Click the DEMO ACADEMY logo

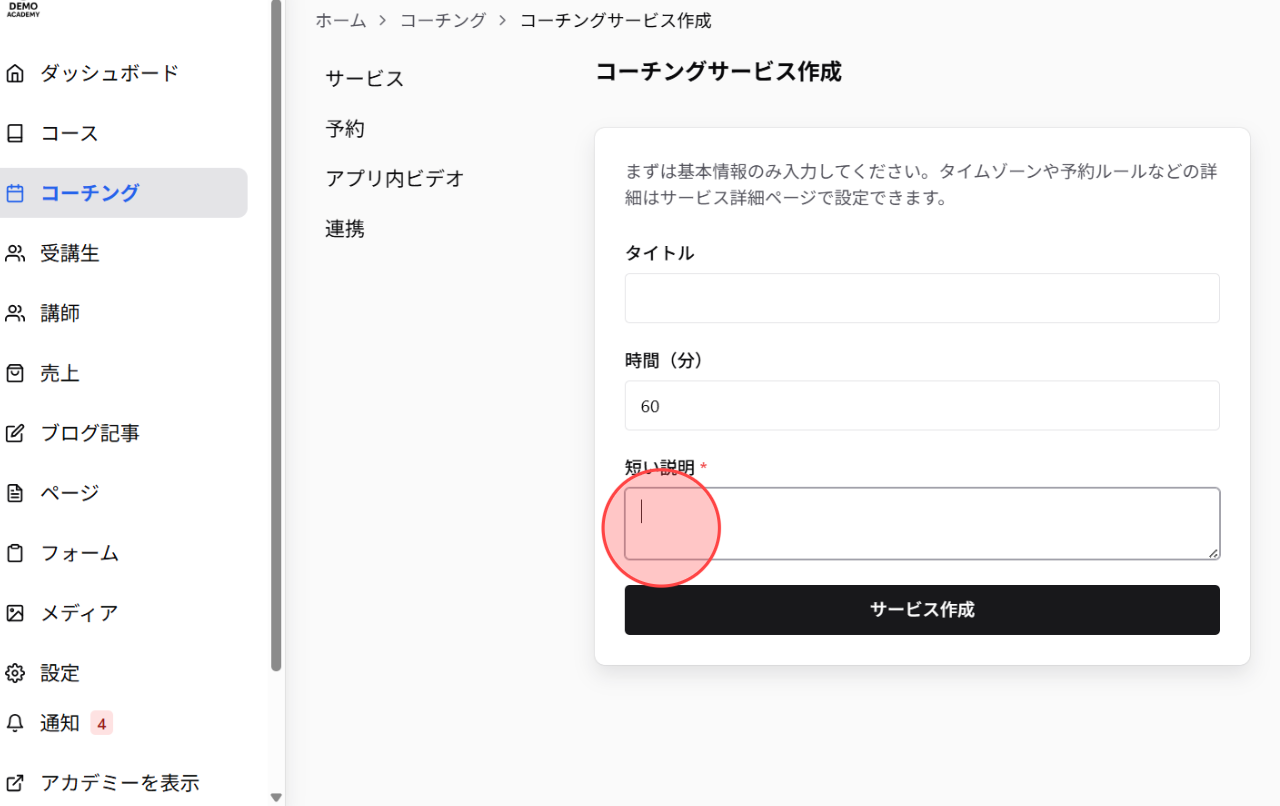coord(22,9)
